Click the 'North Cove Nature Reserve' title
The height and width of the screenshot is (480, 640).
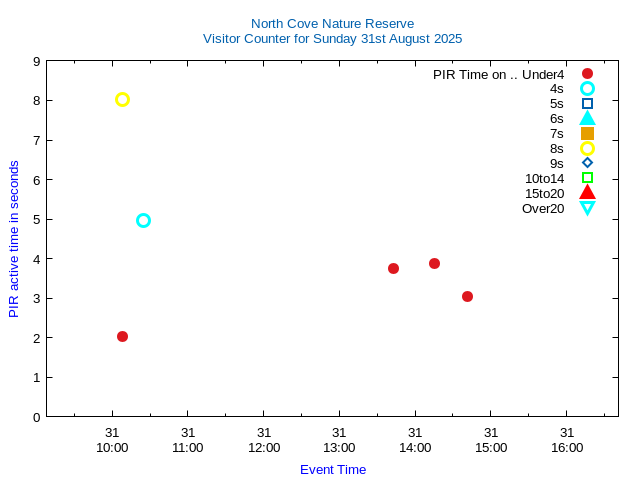332,23
